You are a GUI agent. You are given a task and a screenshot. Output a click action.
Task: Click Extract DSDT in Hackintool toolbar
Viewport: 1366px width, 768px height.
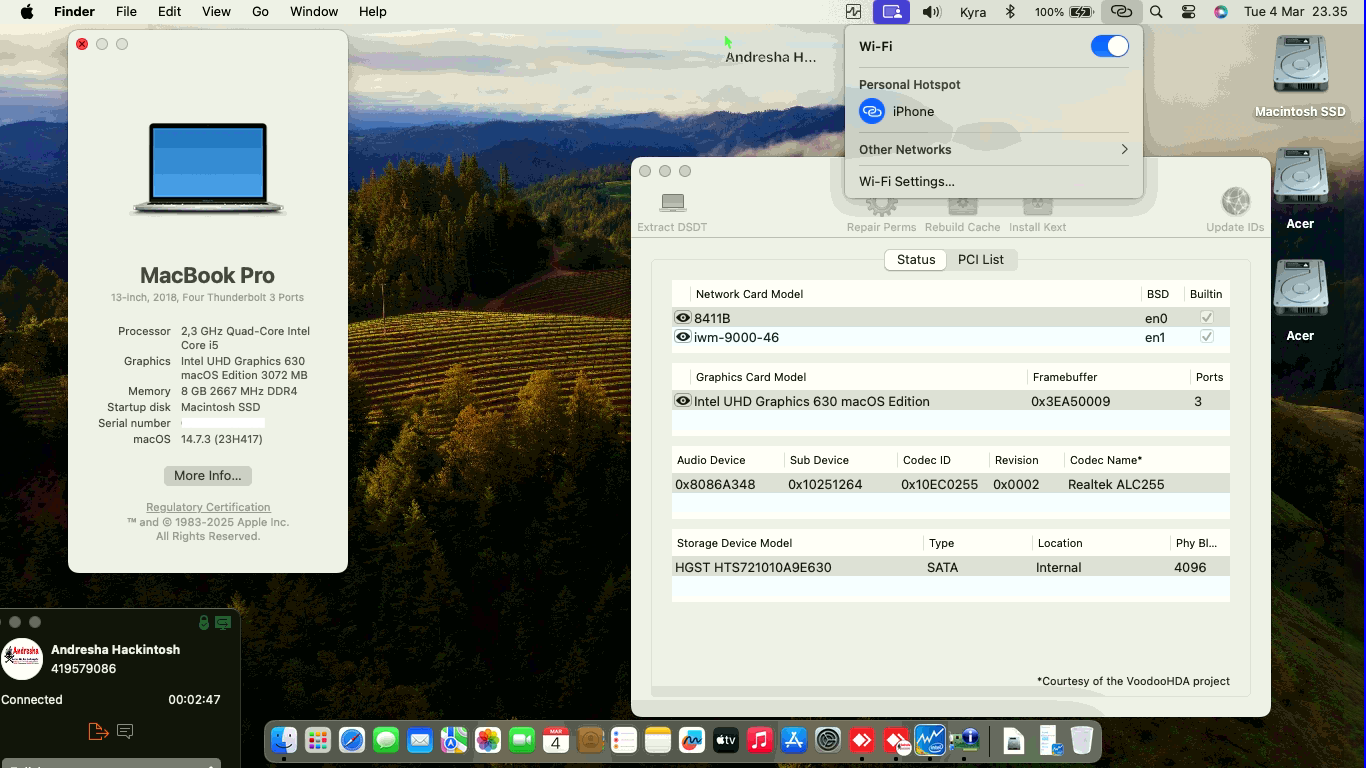coord(671,206)
